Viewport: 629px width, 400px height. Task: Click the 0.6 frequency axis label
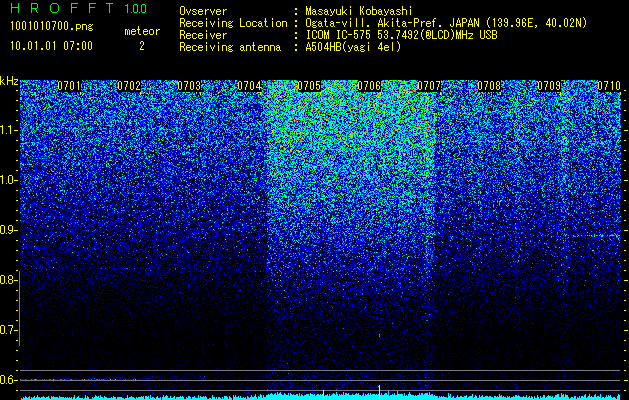[x=7, y=380]
